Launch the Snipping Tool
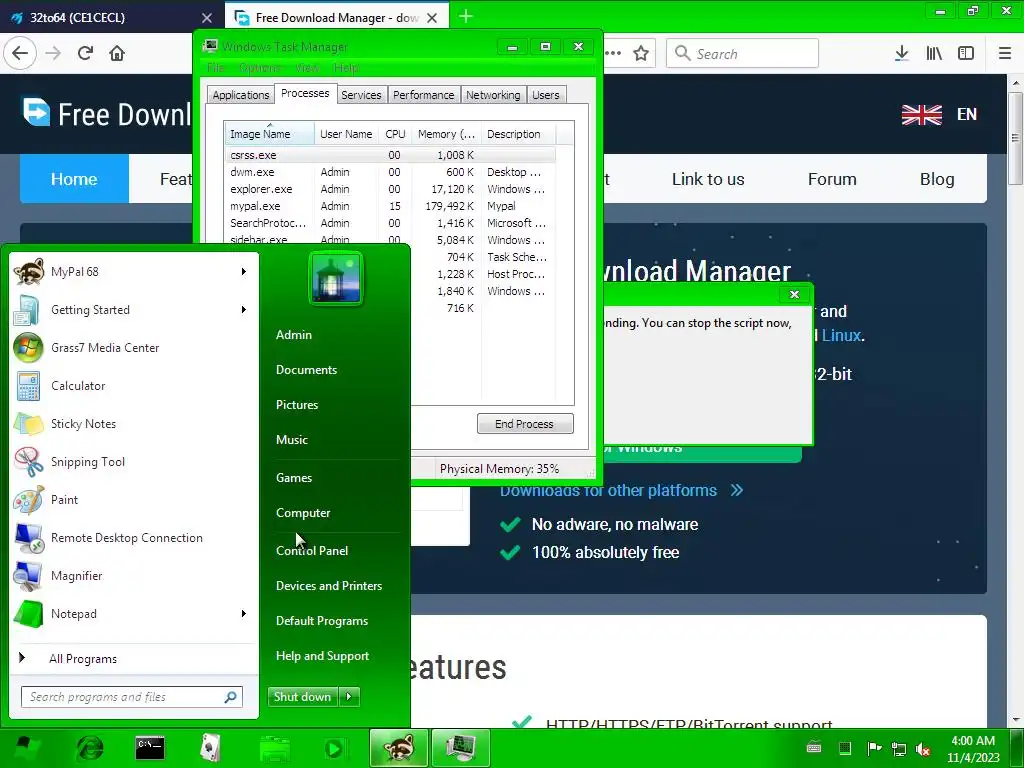This screenshot has width=1024, height=768. 88,461
